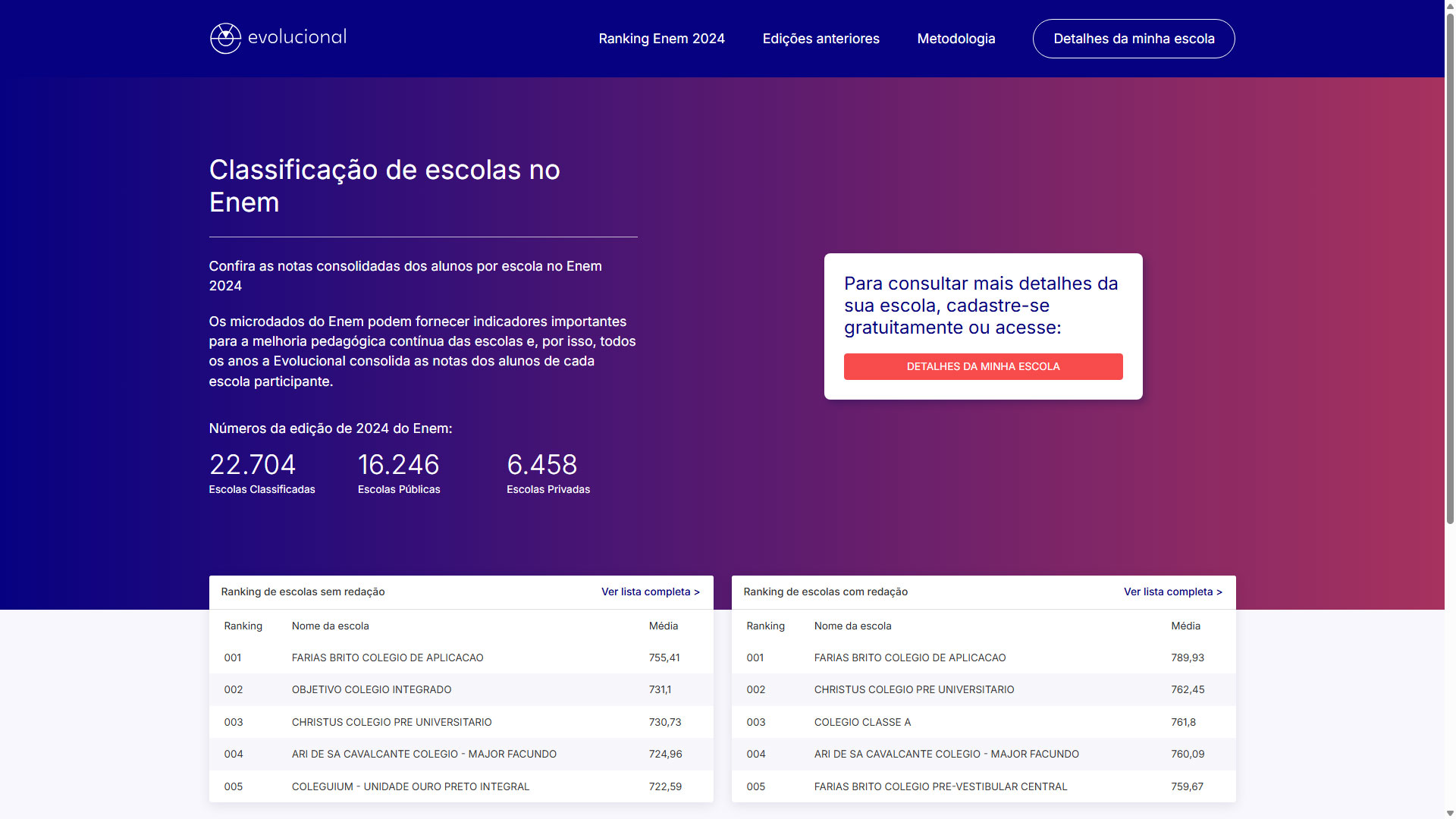1456x819 pixels.
Task: Open full list for ranking sem redação
Action: coord(650,591)
